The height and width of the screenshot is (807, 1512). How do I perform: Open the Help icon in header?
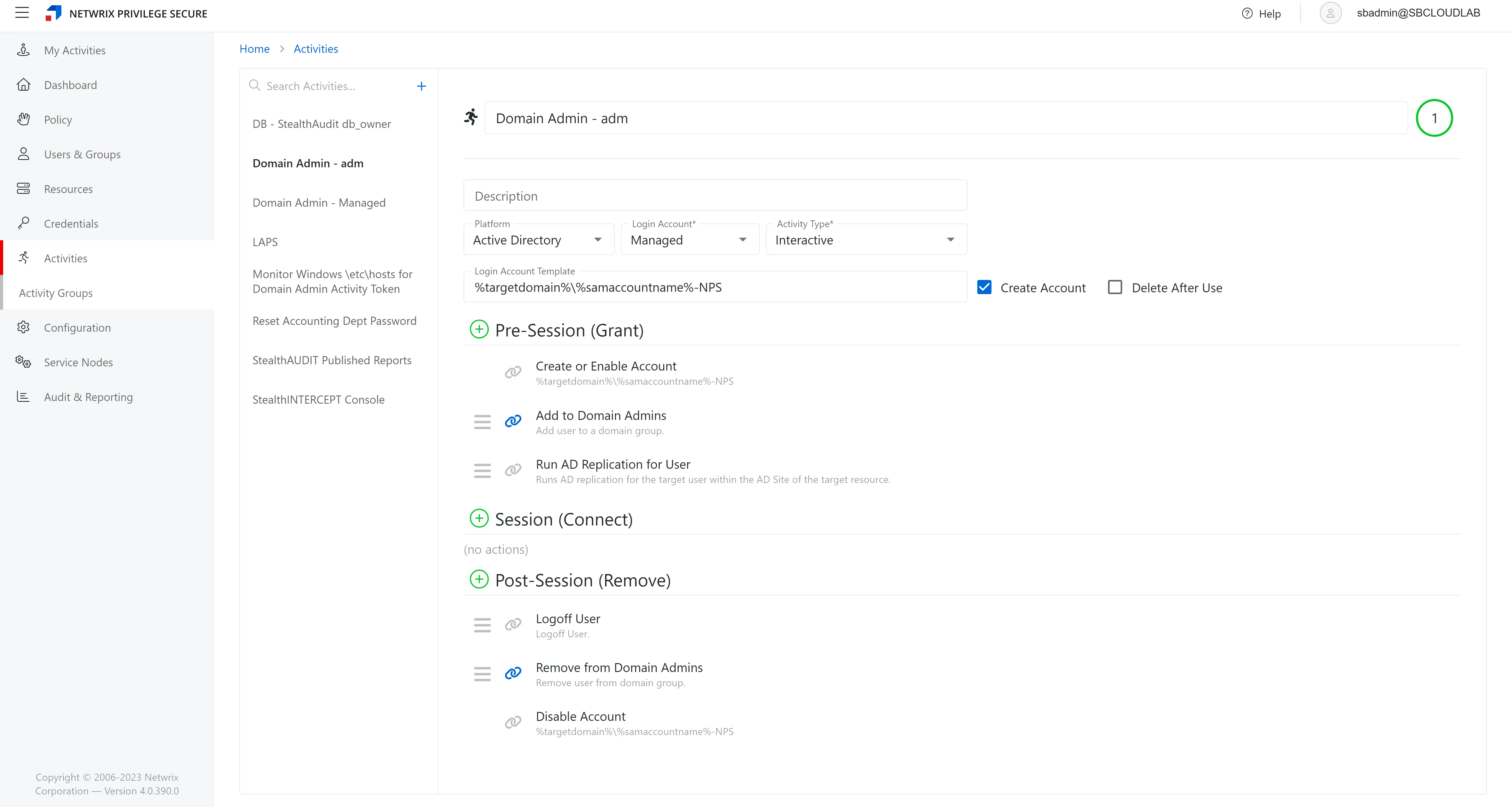point(1247,13)
